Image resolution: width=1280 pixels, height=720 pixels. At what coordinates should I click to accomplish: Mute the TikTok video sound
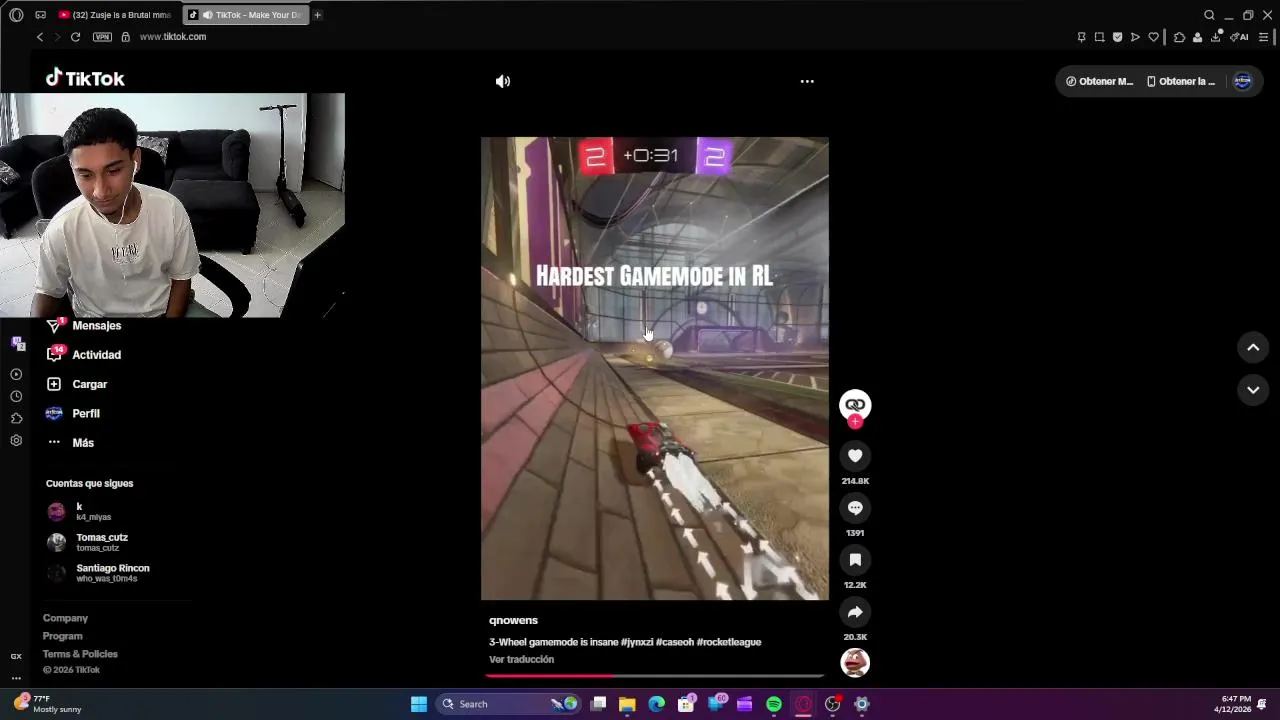point(503,82)
